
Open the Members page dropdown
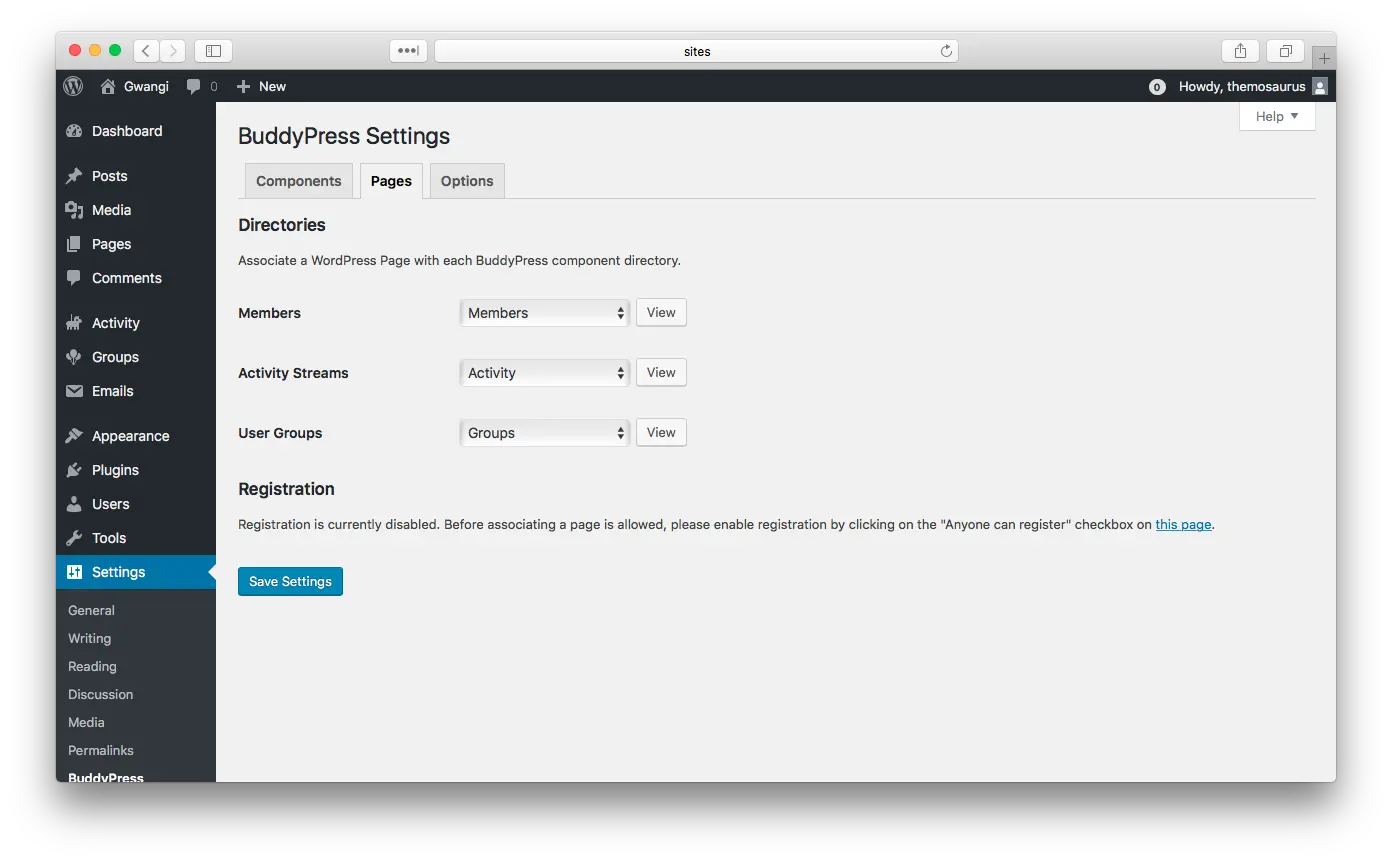pyautogui.click(x=545, y=313)
